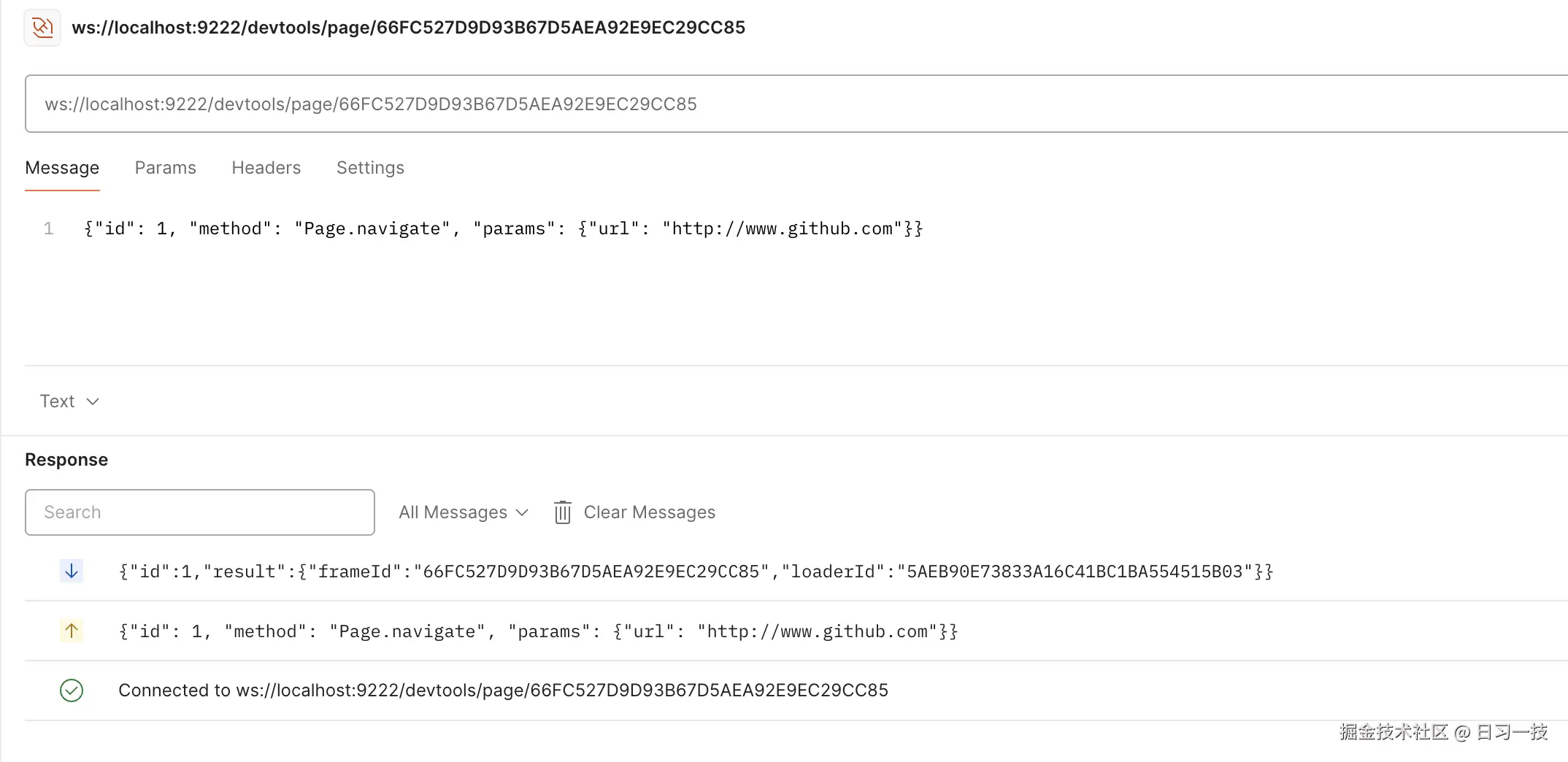Select the Message tab
1568x762 pixels.
click(x=62, y=168)
